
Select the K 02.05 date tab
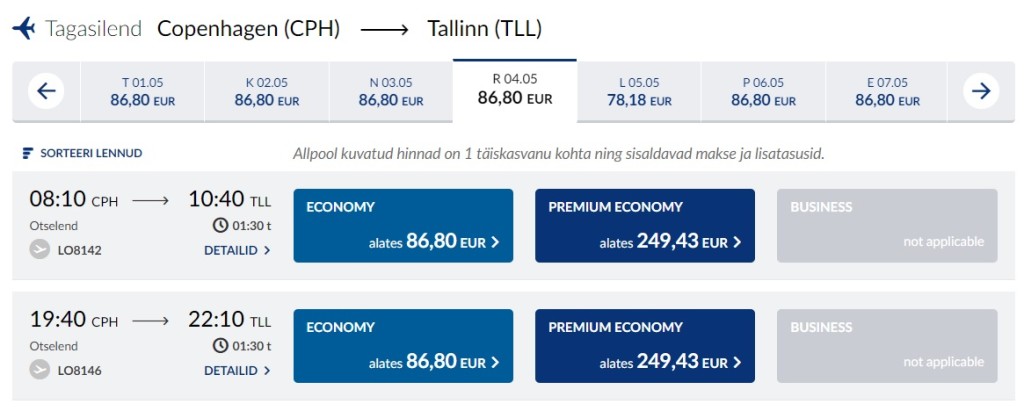coord(266,91)
